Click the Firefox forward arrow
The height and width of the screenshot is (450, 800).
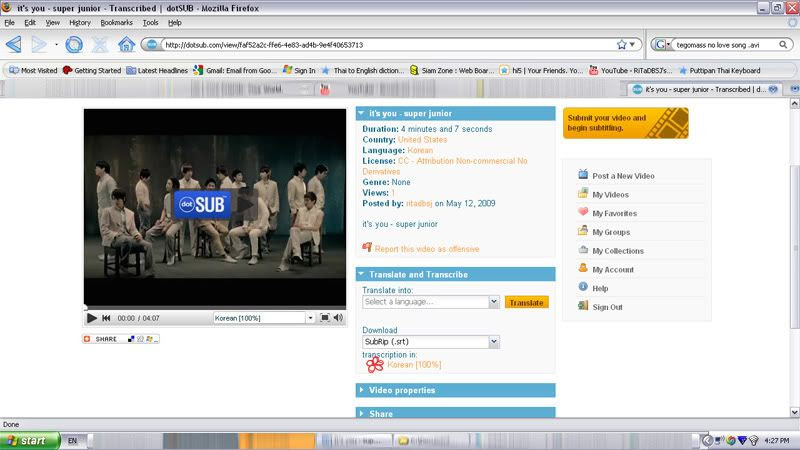[39, 45]
